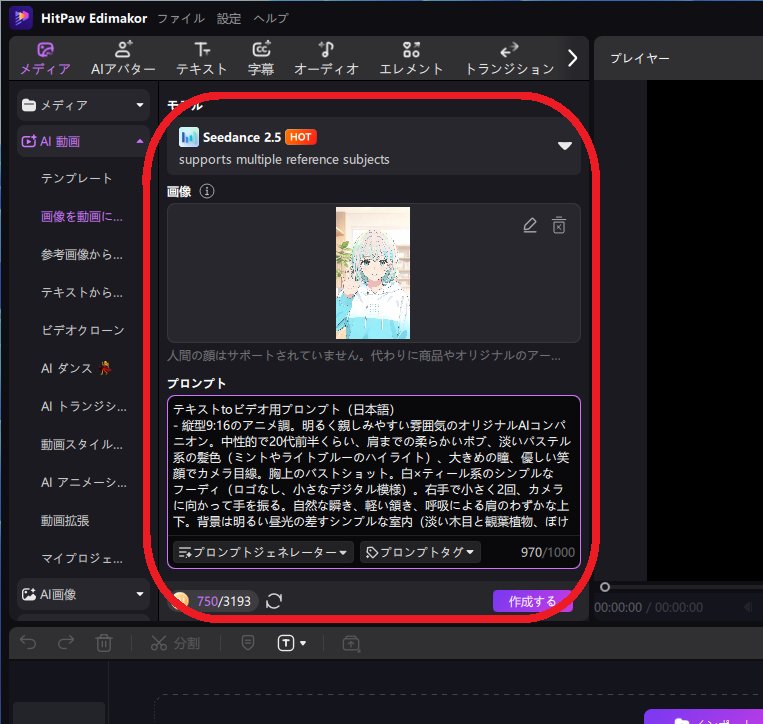This screenshot has width=763, height=724.
Task: Click the text T tool icon
Action: 286,643
